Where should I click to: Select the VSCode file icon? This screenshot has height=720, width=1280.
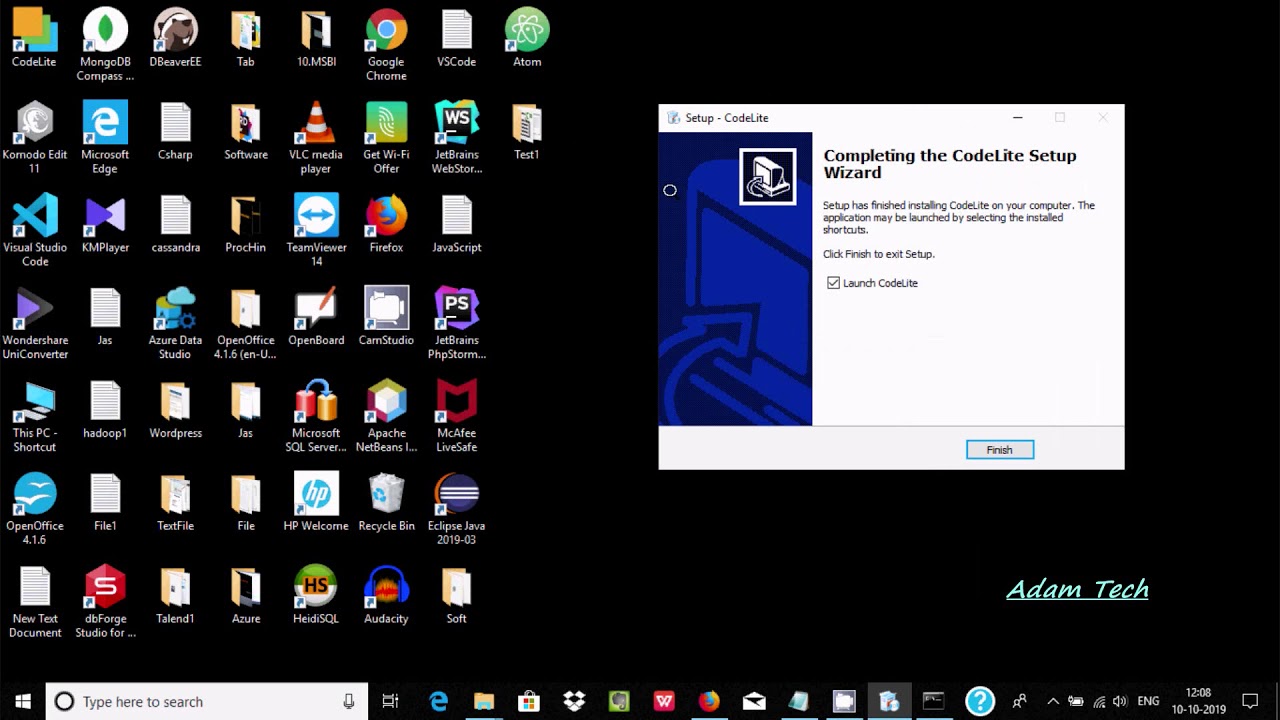(x=457, y=38)
